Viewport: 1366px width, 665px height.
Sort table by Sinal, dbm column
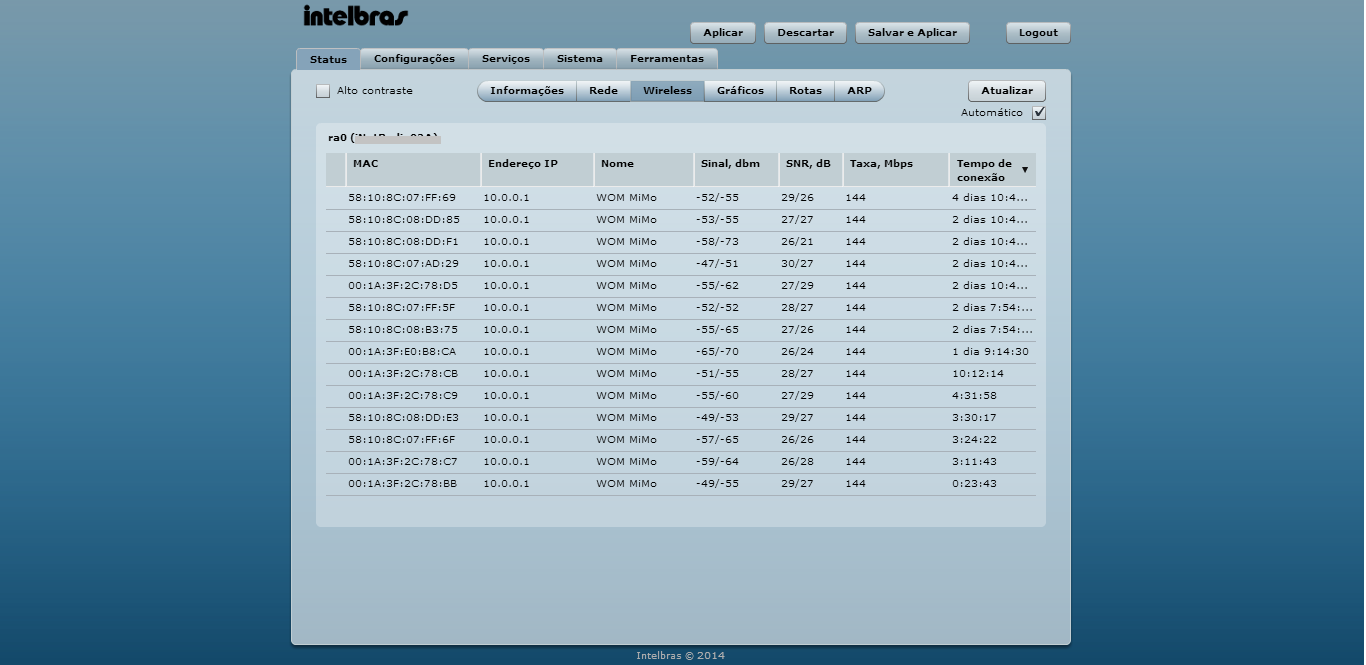[730, 164]
